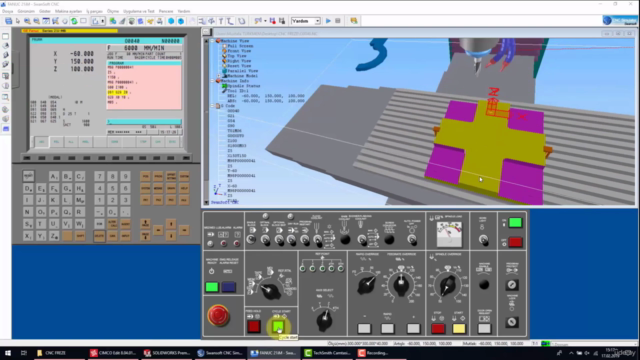Open CIMCO Edit from the taskbar

[x=112, y=353]
